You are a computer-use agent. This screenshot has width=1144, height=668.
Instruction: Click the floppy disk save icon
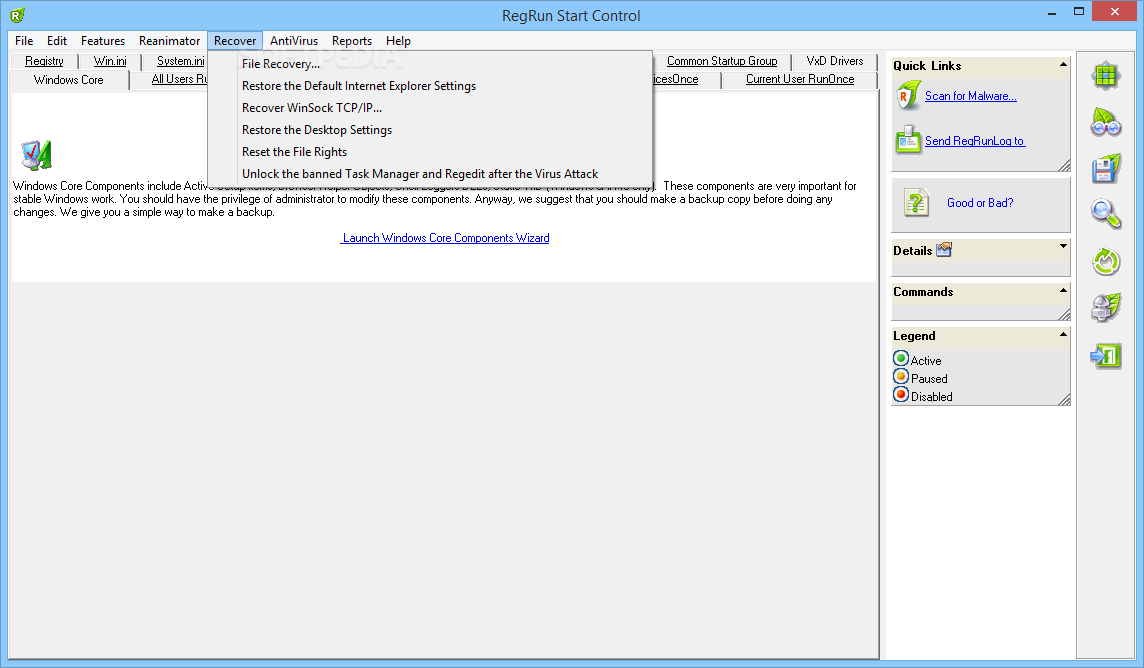[x=1106, y=168]
